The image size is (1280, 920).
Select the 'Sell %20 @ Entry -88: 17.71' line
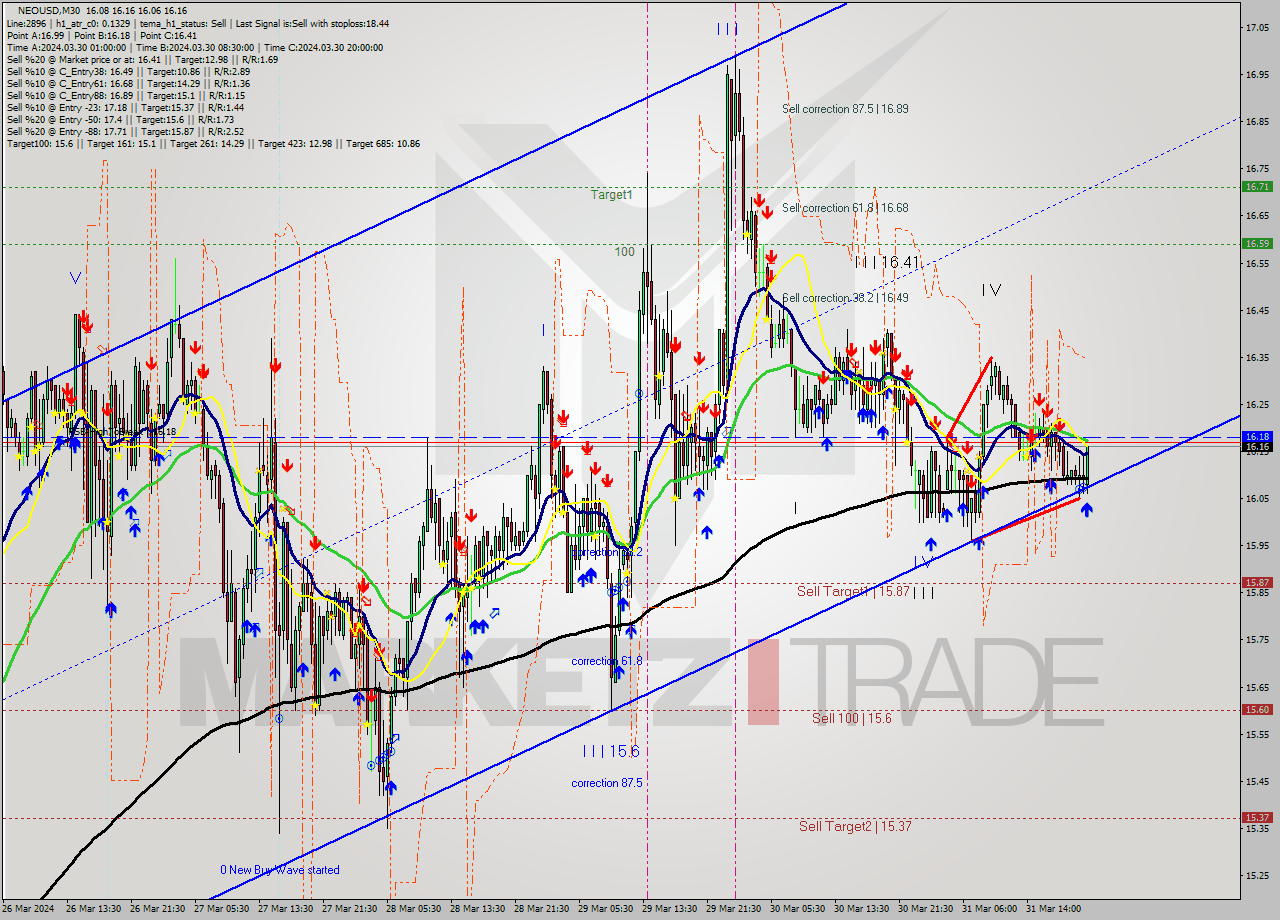click(x=128, y=131)
